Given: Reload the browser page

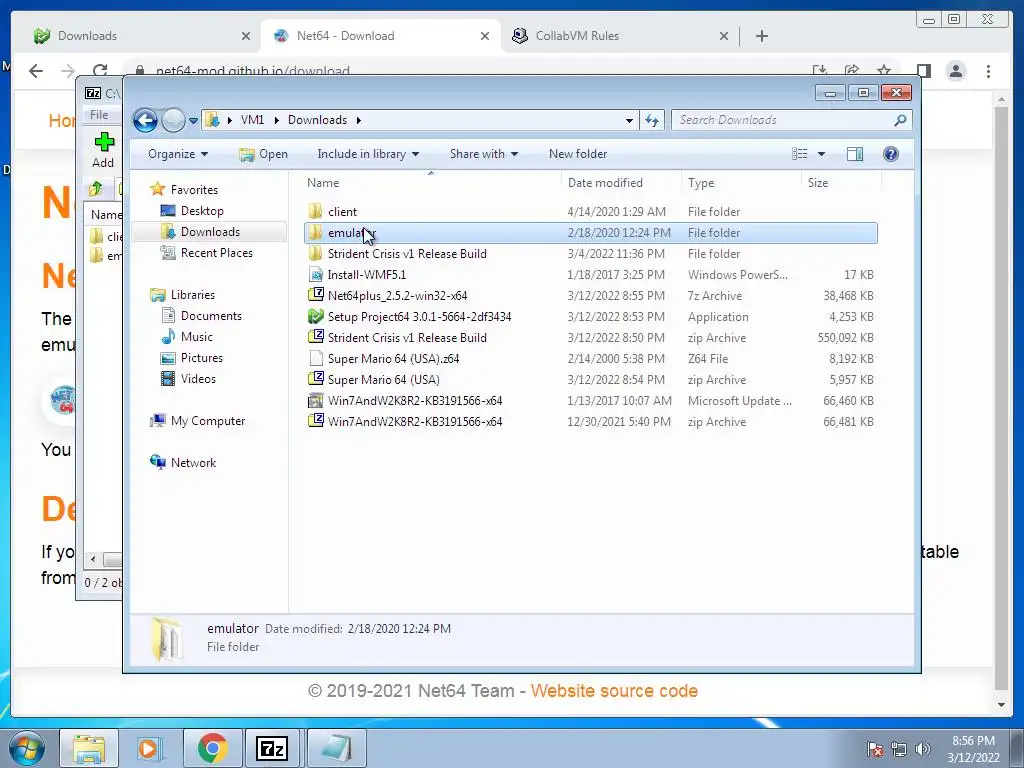Looking at the screenshot, I should 99,71.
